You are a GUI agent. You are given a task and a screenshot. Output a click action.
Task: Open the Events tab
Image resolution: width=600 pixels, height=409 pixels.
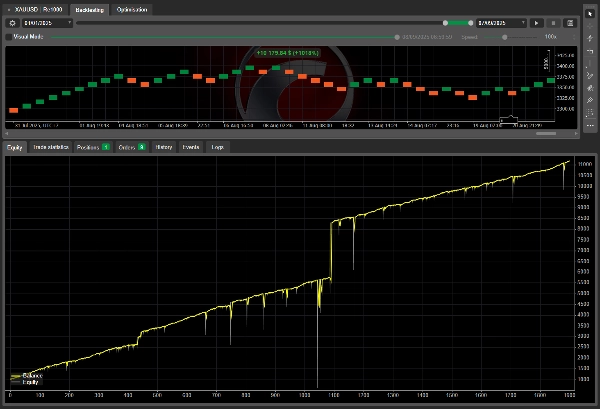click(x=191, y=147)
